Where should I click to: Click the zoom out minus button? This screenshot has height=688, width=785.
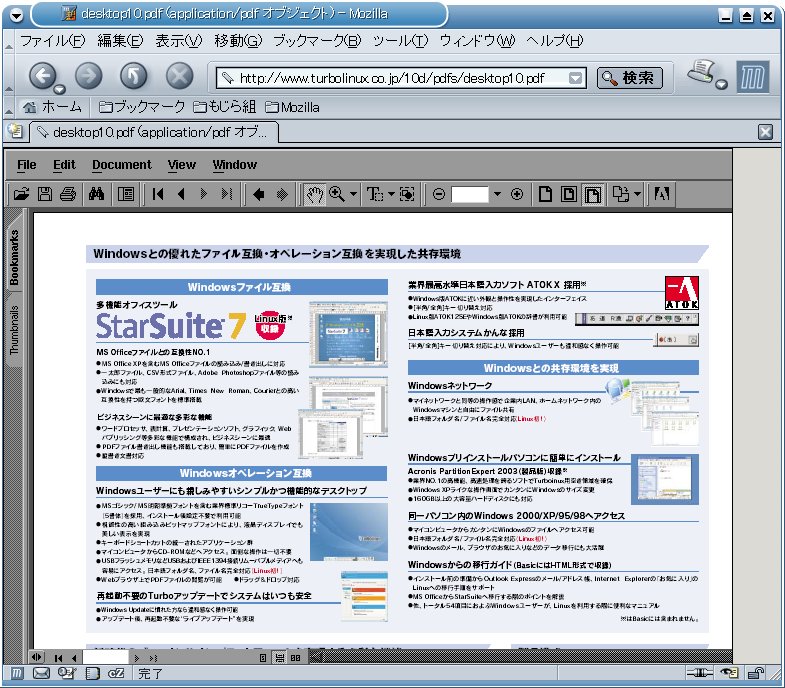tap(439, 194)
